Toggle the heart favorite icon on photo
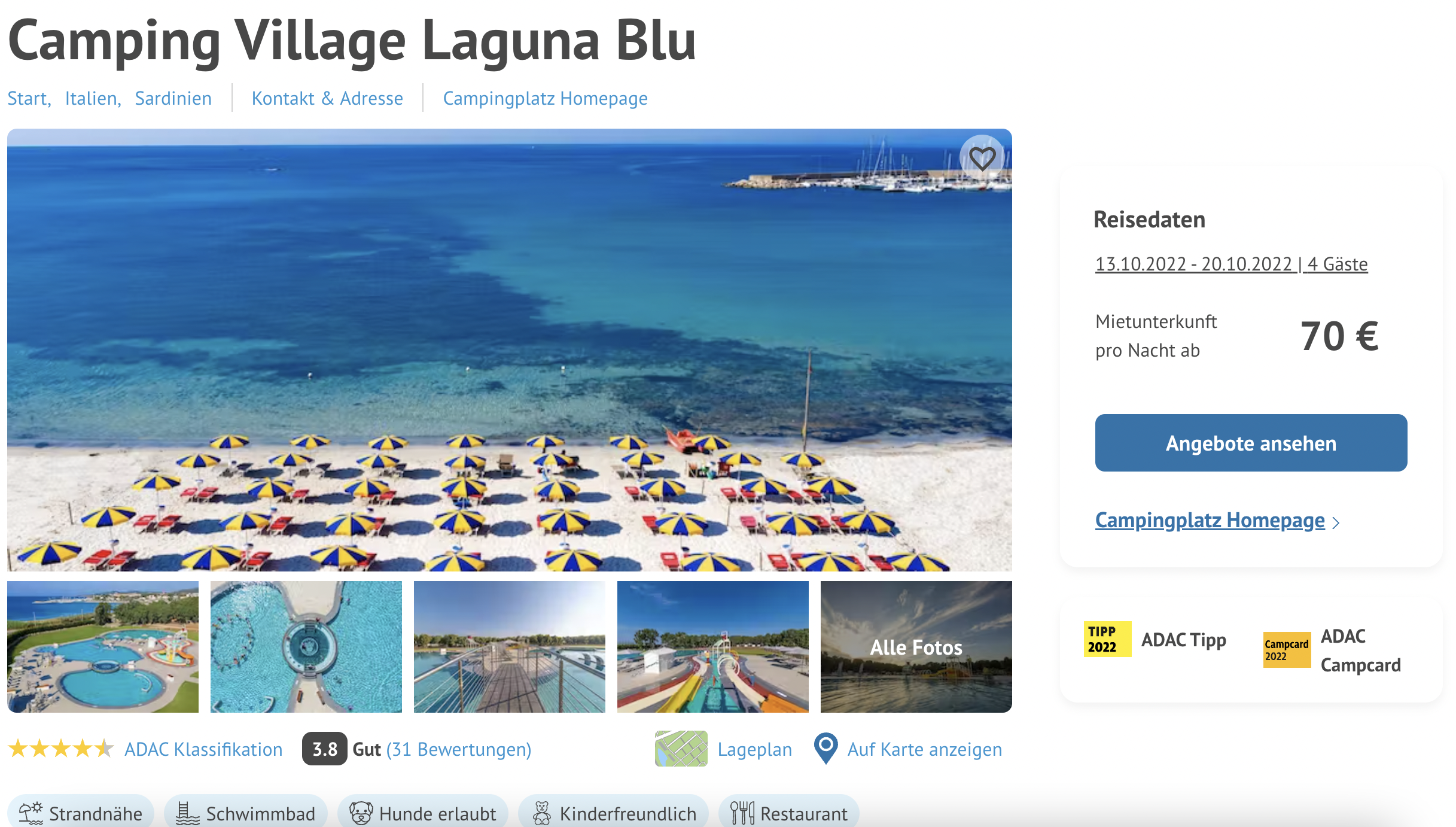 click(982, 158)
